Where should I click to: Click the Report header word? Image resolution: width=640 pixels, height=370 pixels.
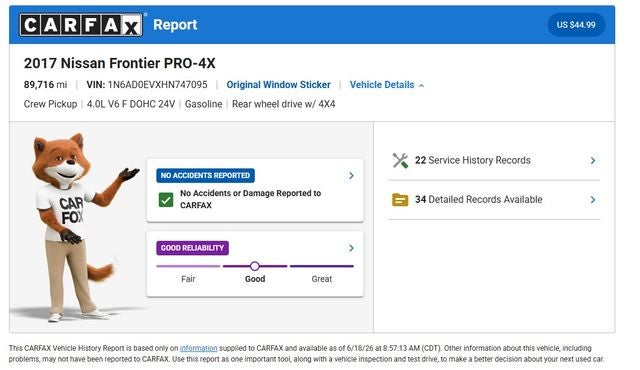tap(176, 25)
